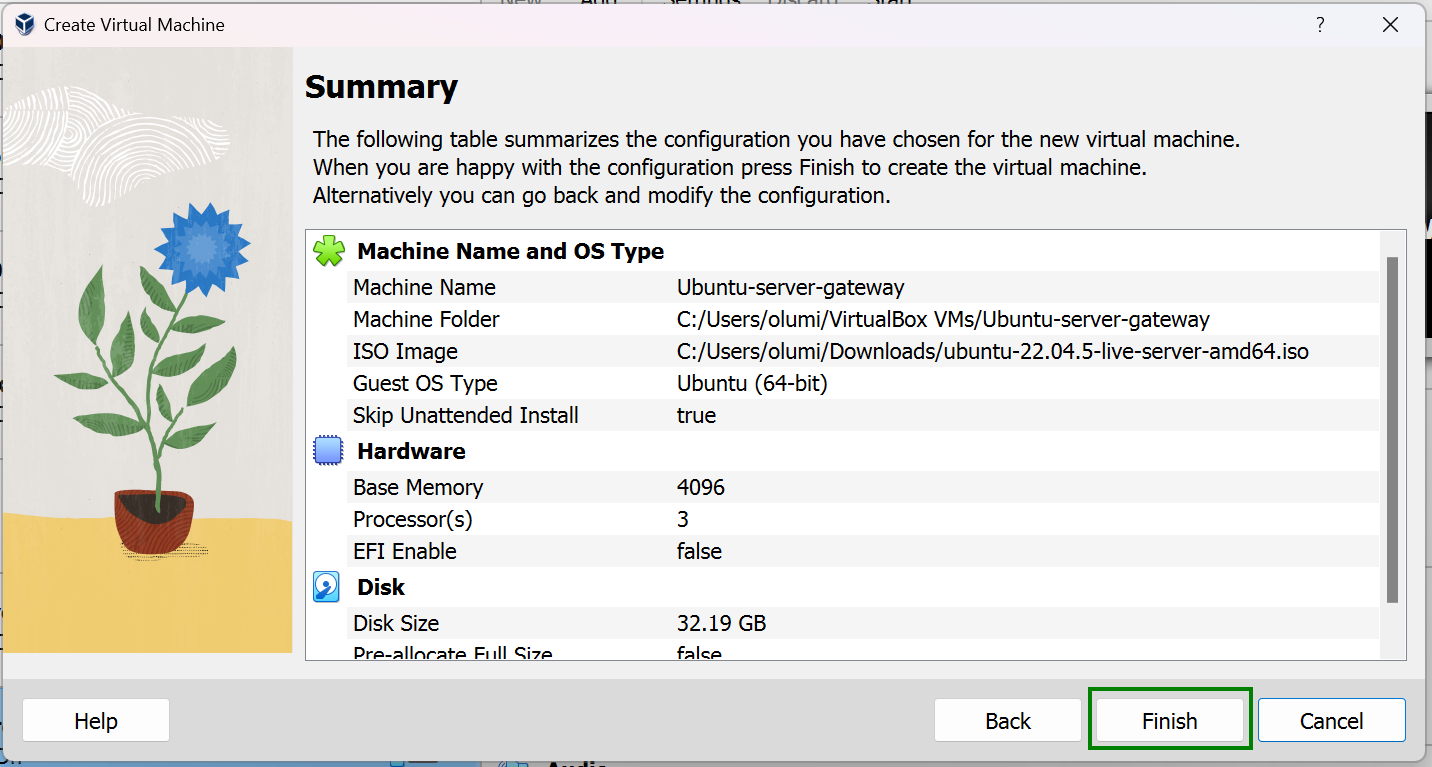Click the EFI Enable value false
The width and height of the screenshot is (1432, 767).
(699, 551)
